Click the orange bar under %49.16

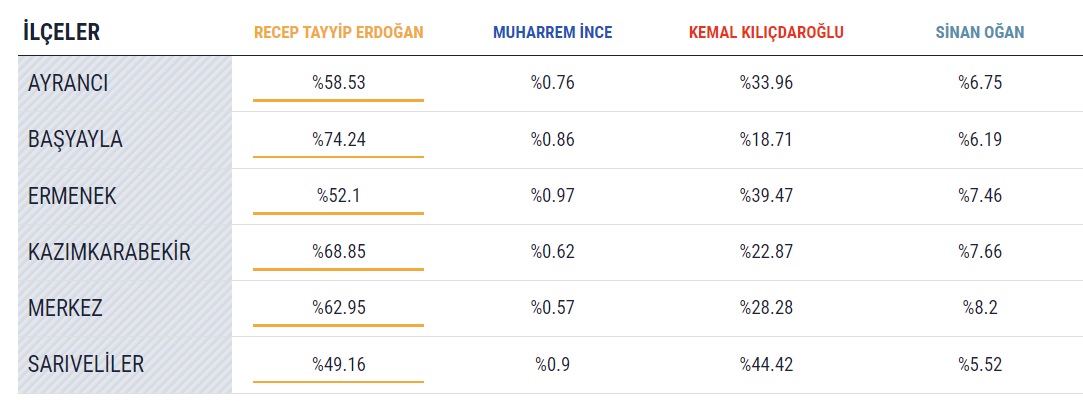pyautogui.click(x=338, y=382)
